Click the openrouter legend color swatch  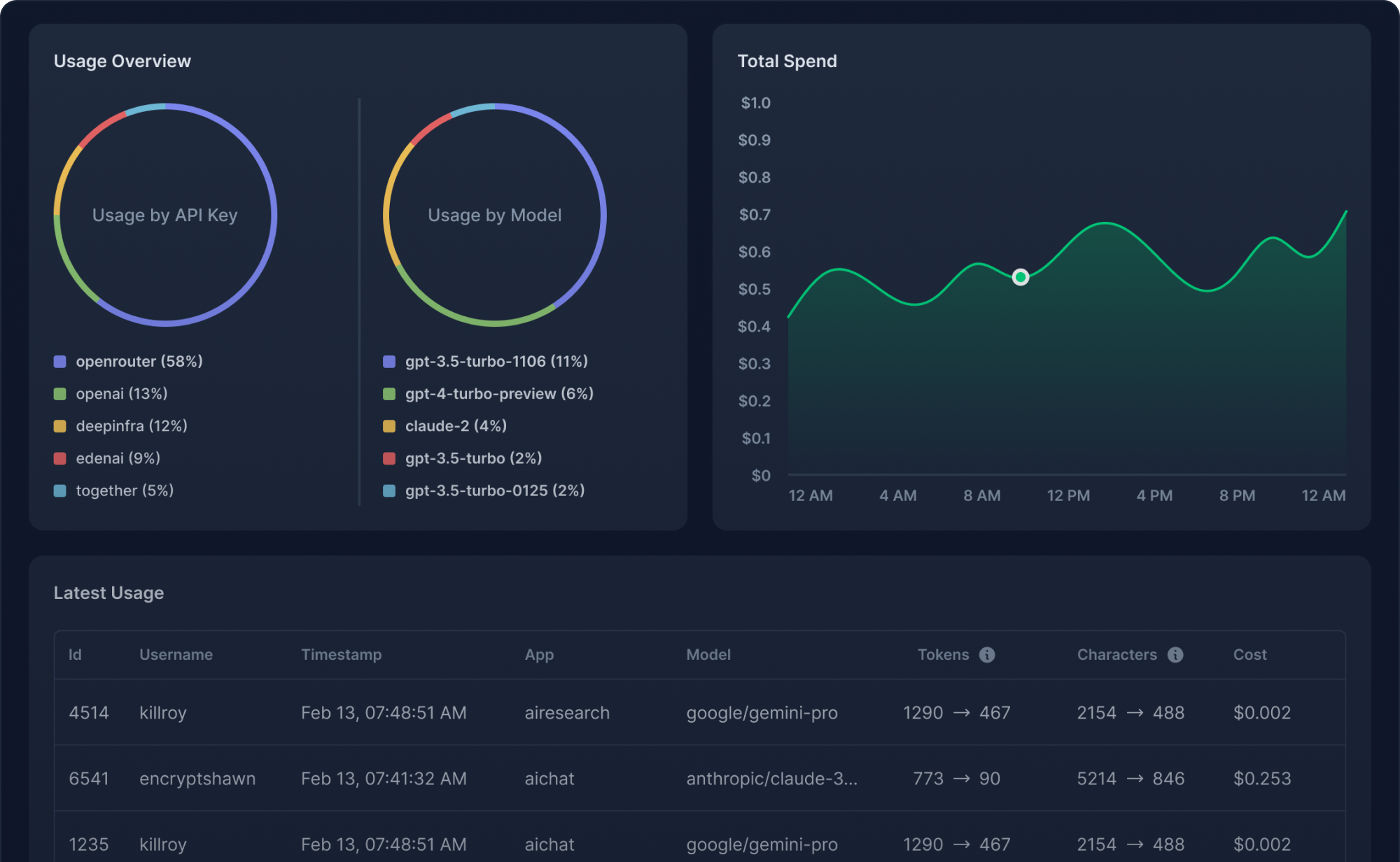[60, 362]
